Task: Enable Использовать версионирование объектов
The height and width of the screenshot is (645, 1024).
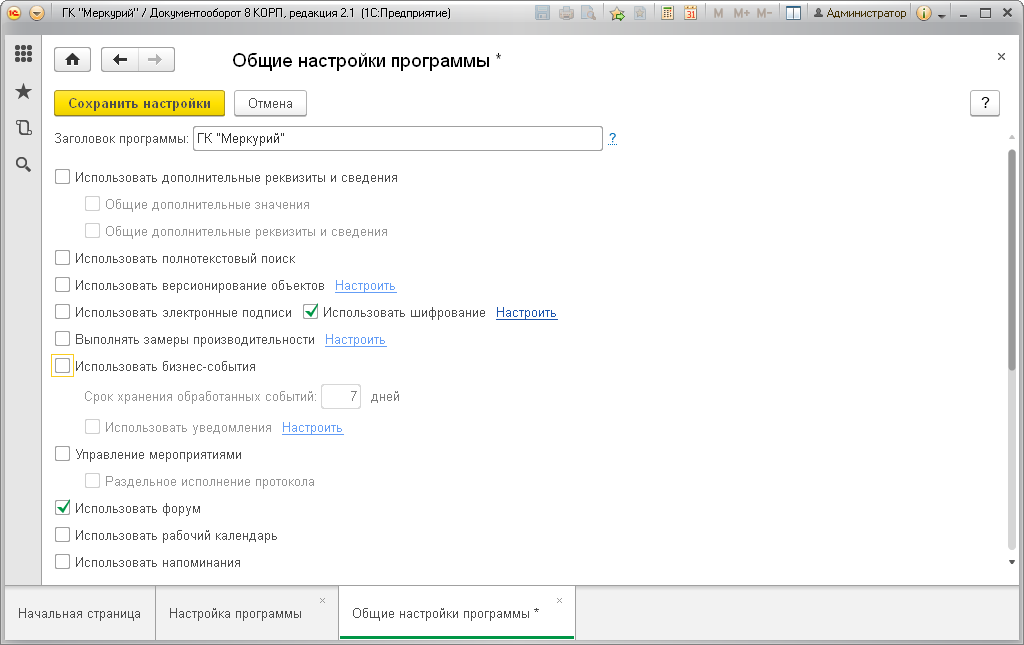Action: [62, 285]
